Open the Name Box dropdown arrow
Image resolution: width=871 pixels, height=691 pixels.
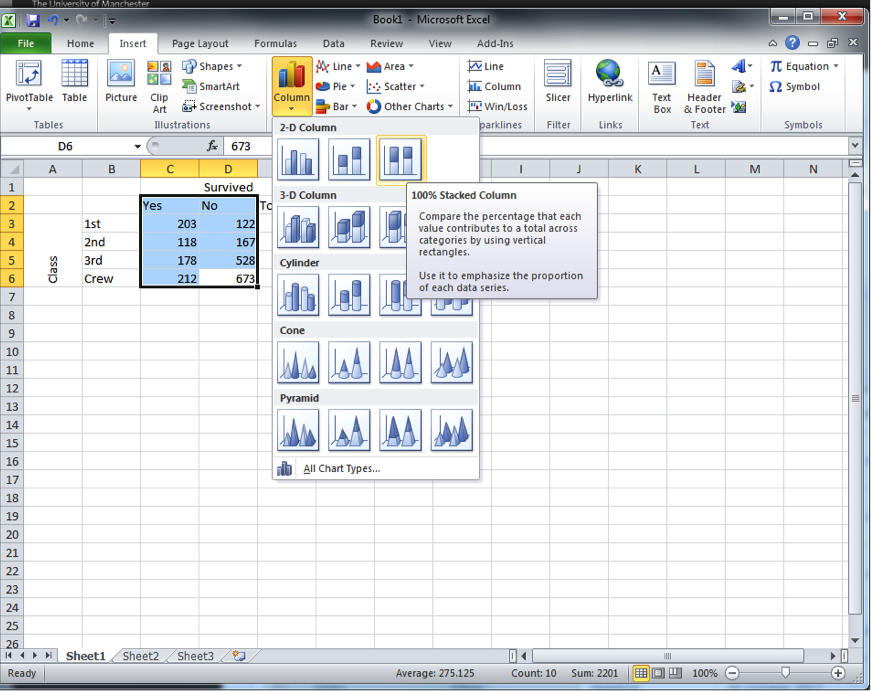[137, 146]
